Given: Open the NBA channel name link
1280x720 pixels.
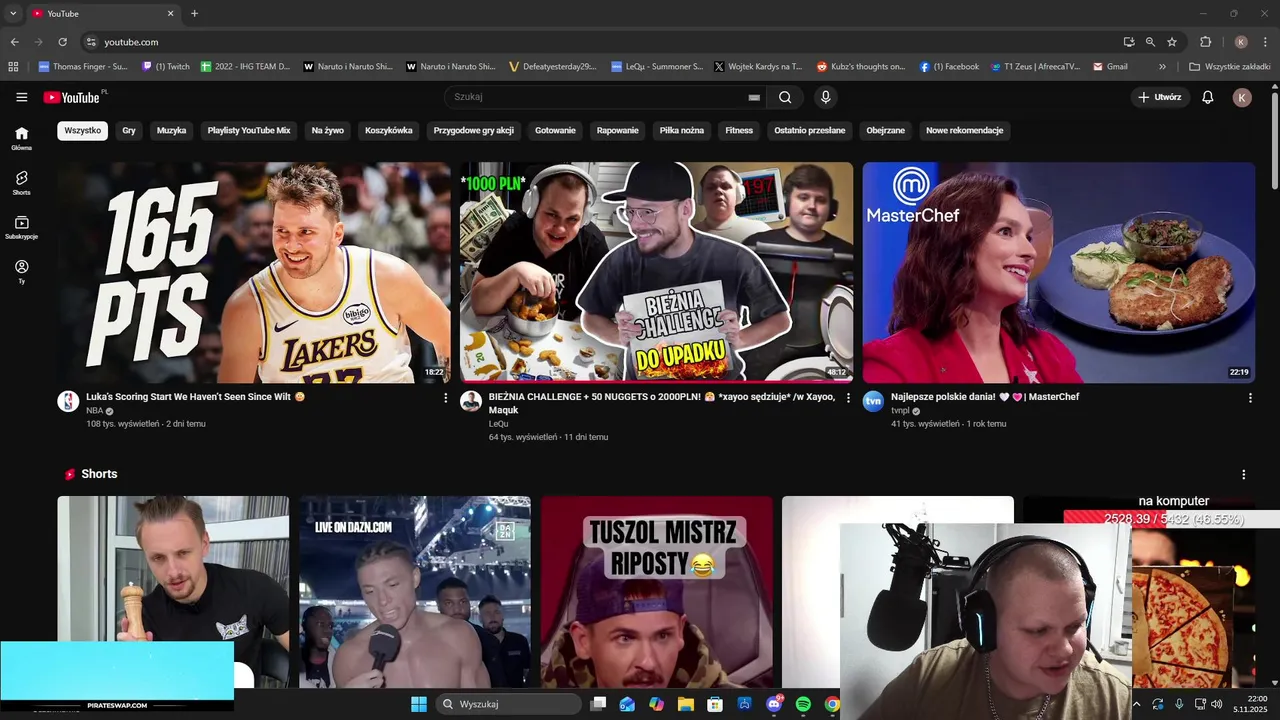Looking at the screenshot, I should coord(94,411).
